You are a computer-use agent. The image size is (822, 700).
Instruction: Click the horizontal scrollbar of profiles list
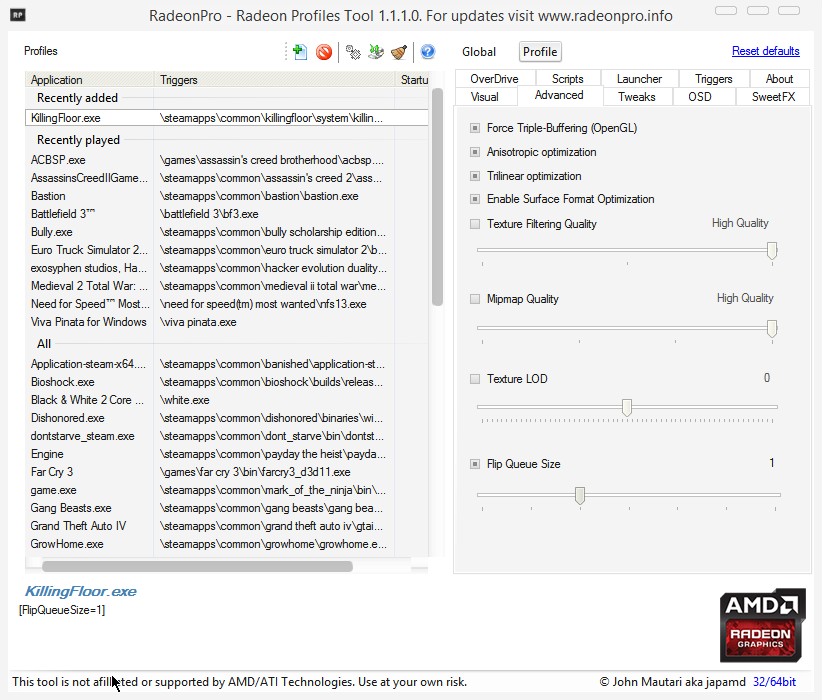pyautogui.click(x=197, y=566)
